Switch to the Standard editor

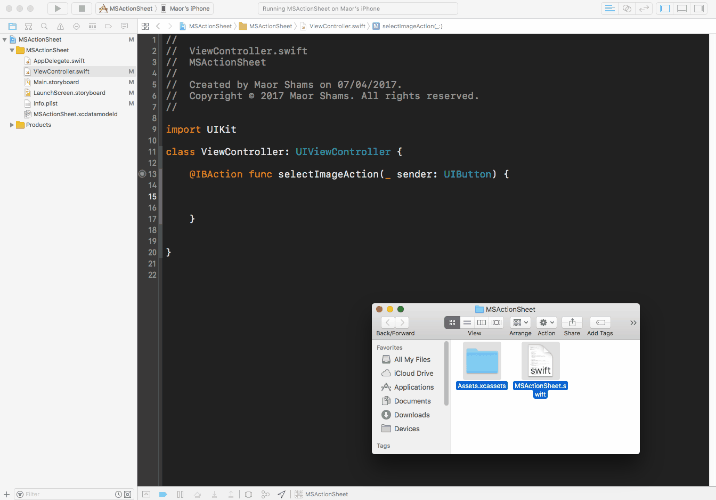[x=610, y=8]
